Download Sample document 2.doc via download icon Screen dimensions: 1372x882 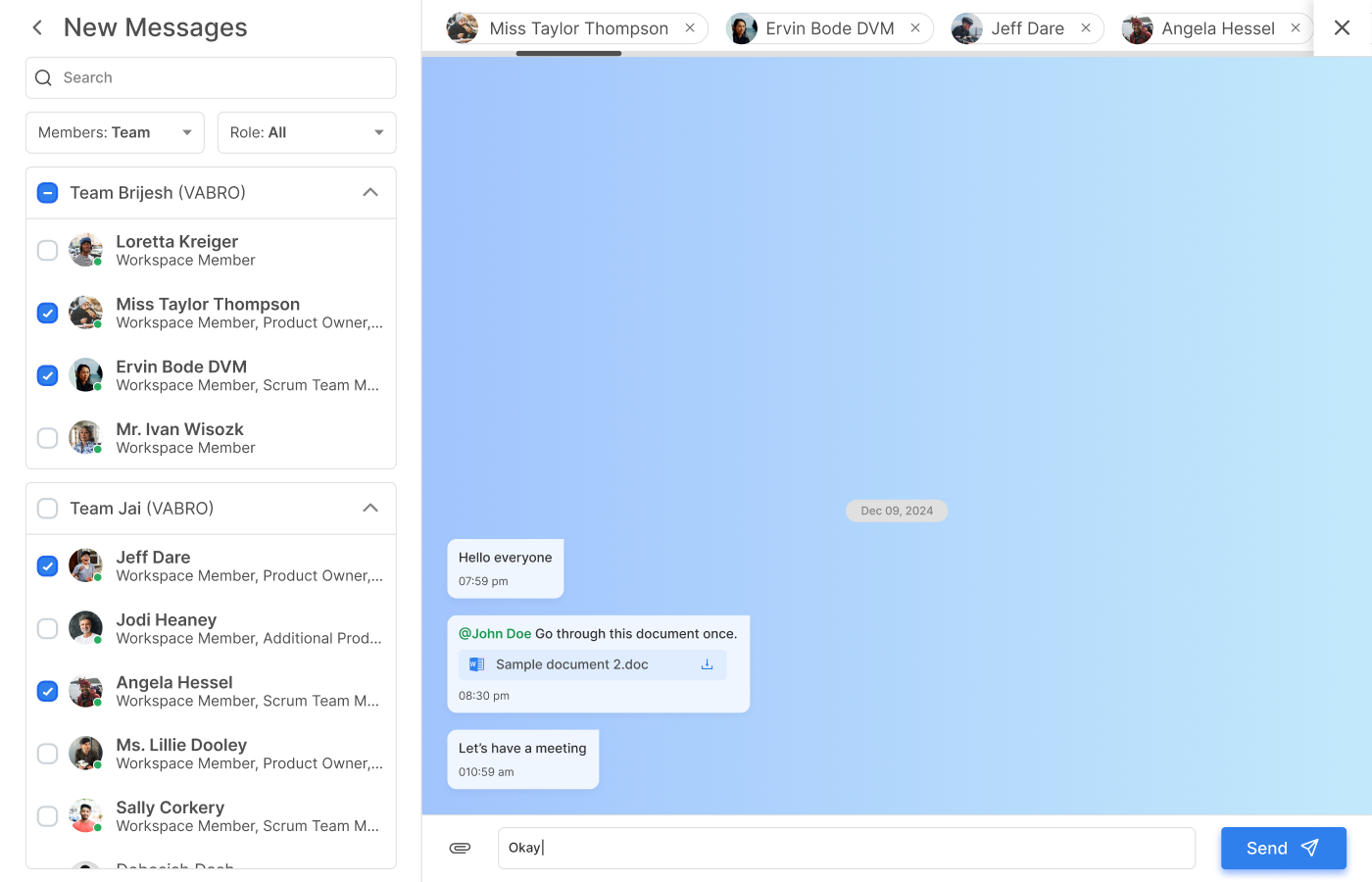pos(707,664)
